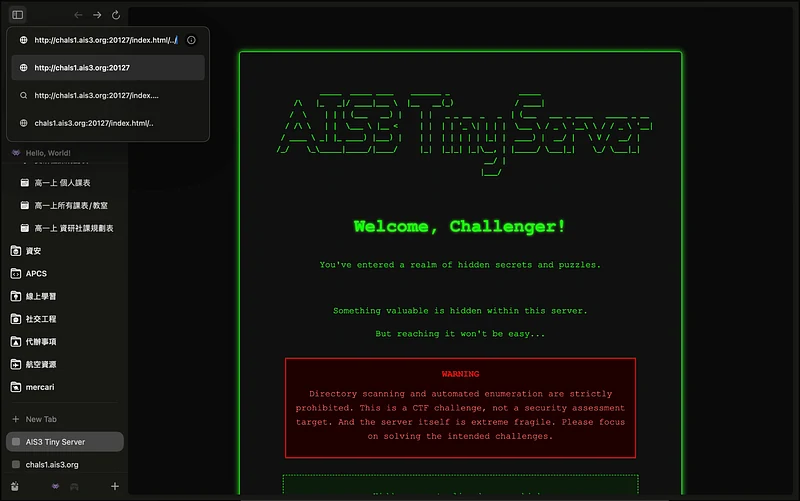Viewport: 800px width, 501px height.
Task: Choose the search suggestion with magnifier icon
Action: click(108, 95)
